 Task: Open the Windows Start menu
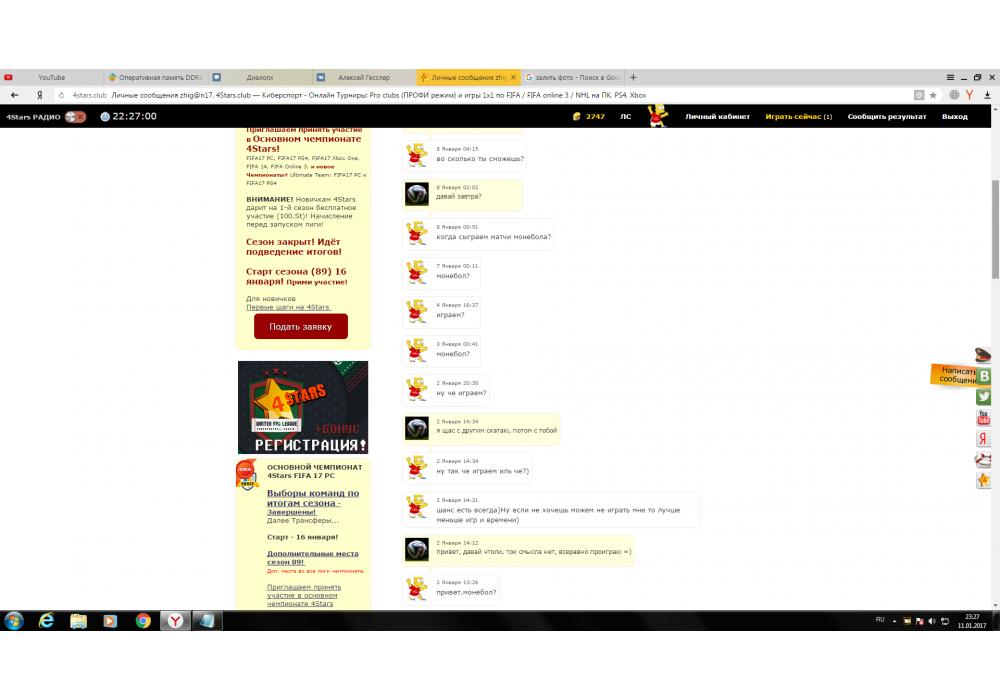tap(13, 620)
